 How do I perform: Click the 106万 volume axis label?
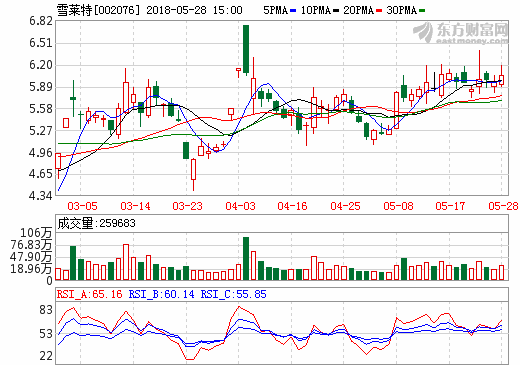point(36,232)
